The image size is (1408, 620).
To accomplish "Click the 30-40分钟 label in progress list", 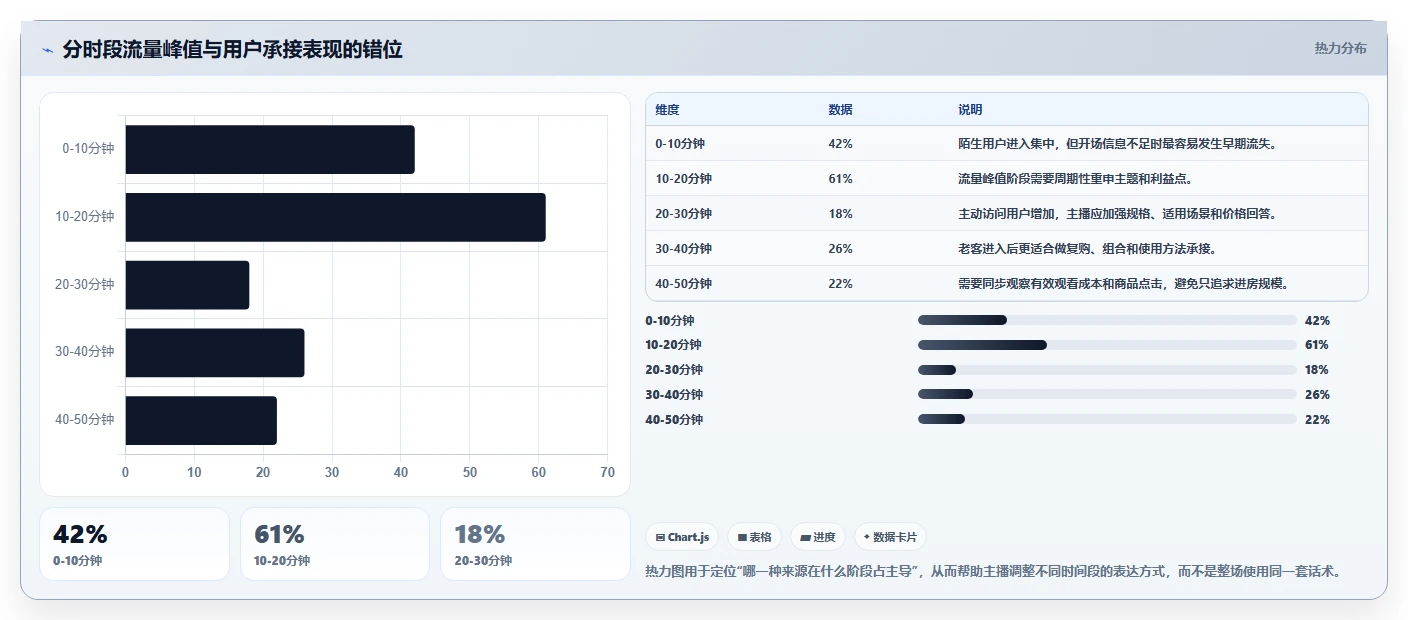I will tap(674, 395).
